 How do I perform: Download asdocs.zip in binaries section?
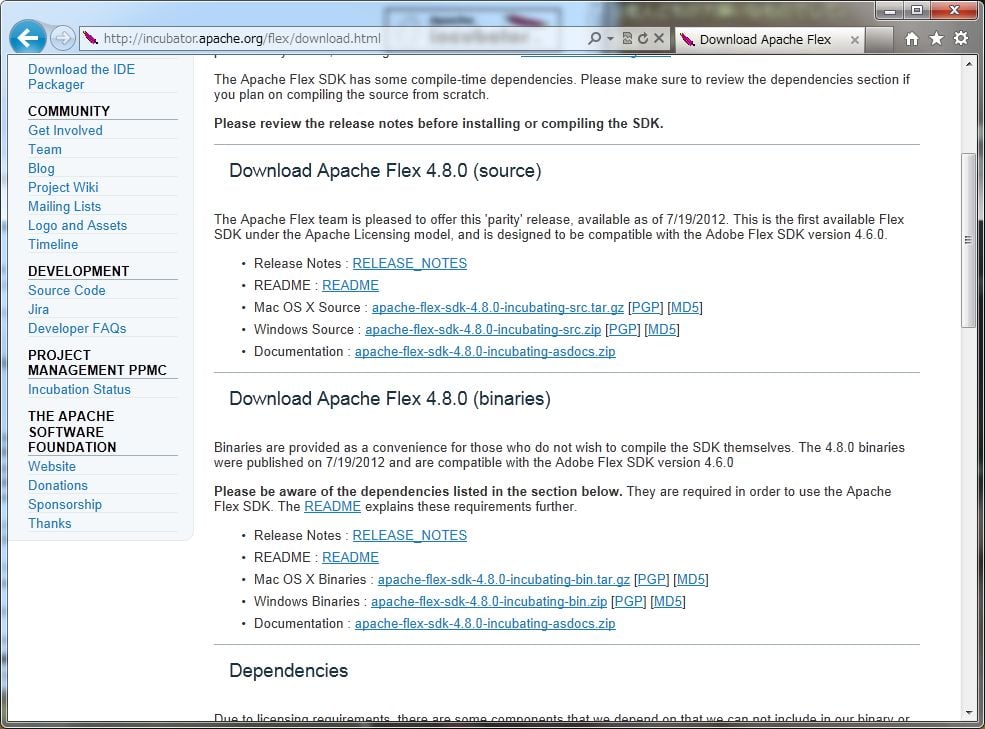[x=485, y=623]
